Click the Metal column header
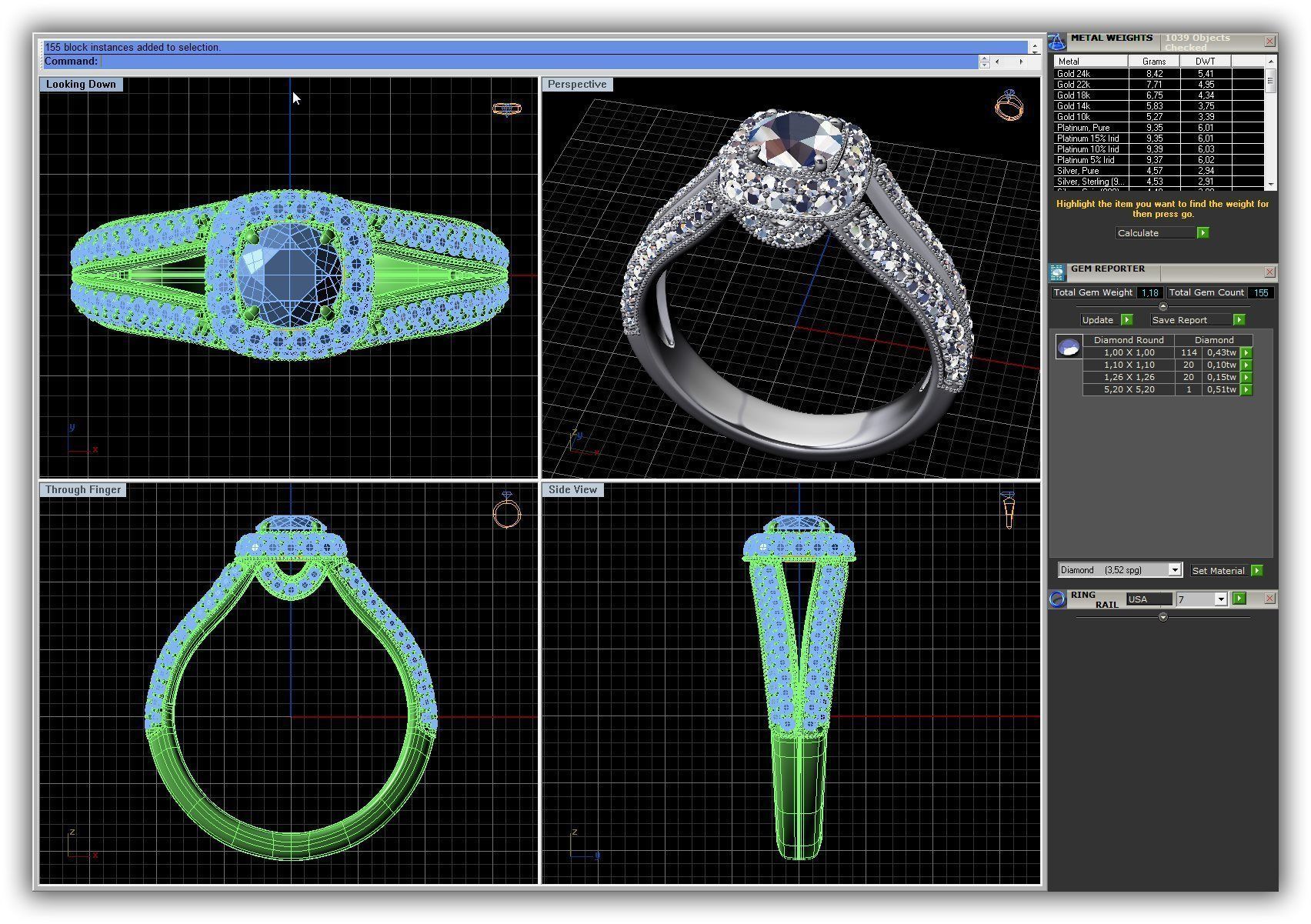Image resolution: width=1311 pixels, height=924 pixels. tap(1090, 62)
